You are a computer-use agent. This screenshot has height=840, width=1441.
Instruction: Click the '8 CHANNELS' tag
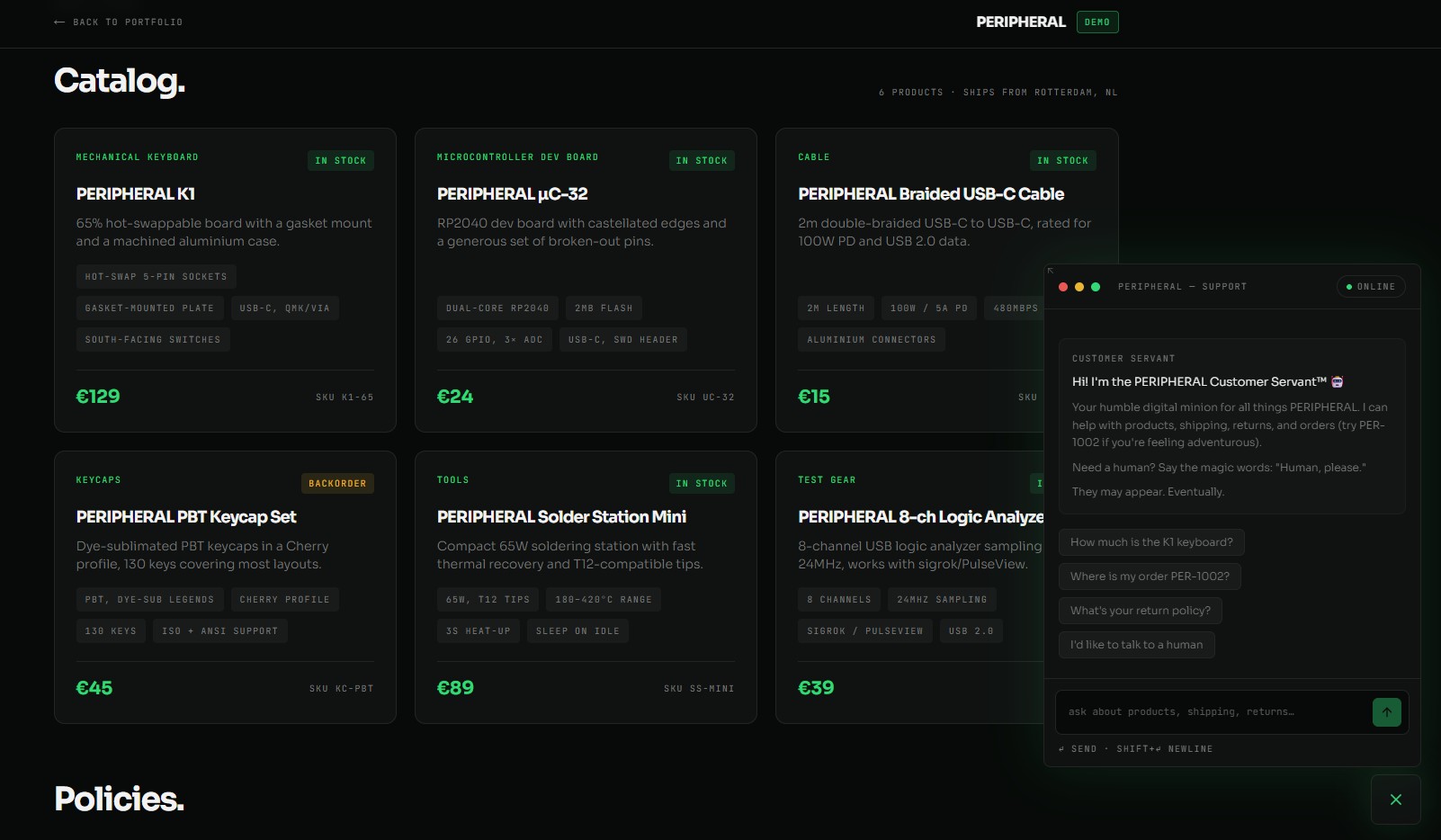[x=838, y=600]
